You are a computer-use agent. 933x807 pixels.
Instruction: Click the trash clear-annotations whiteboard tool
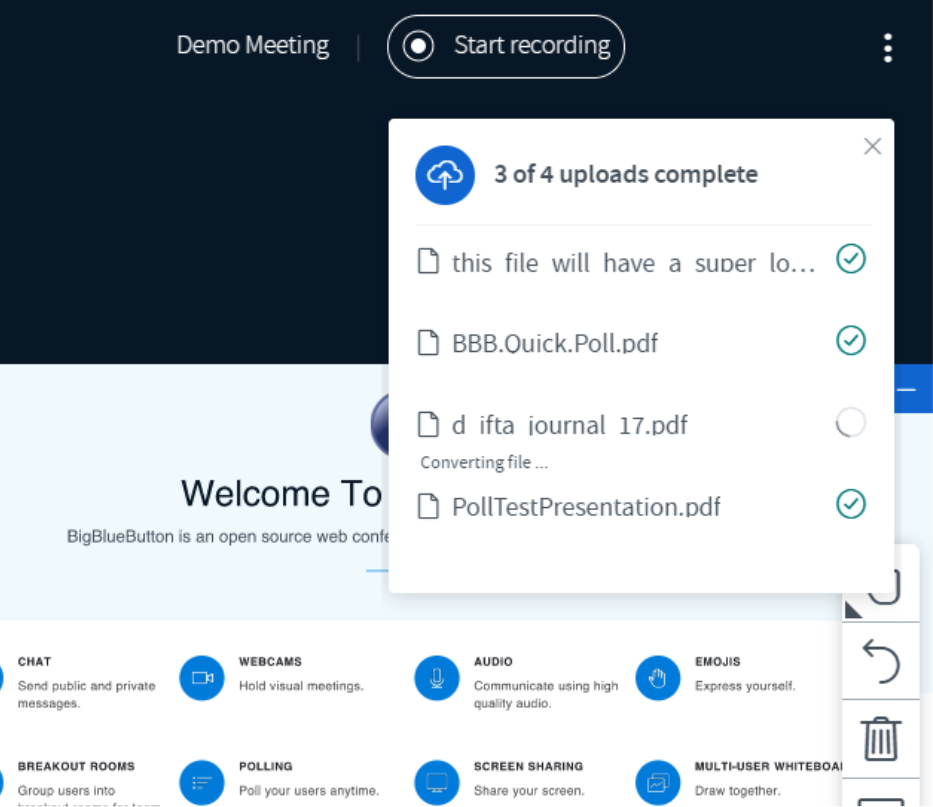(x=881, y=739)
